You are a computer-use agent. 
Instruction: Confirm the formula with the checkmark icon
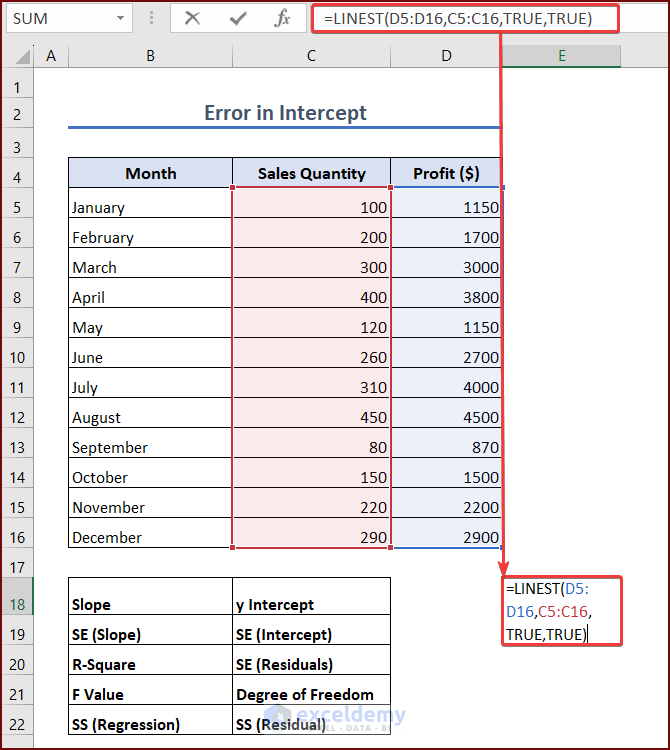(238, 18)
